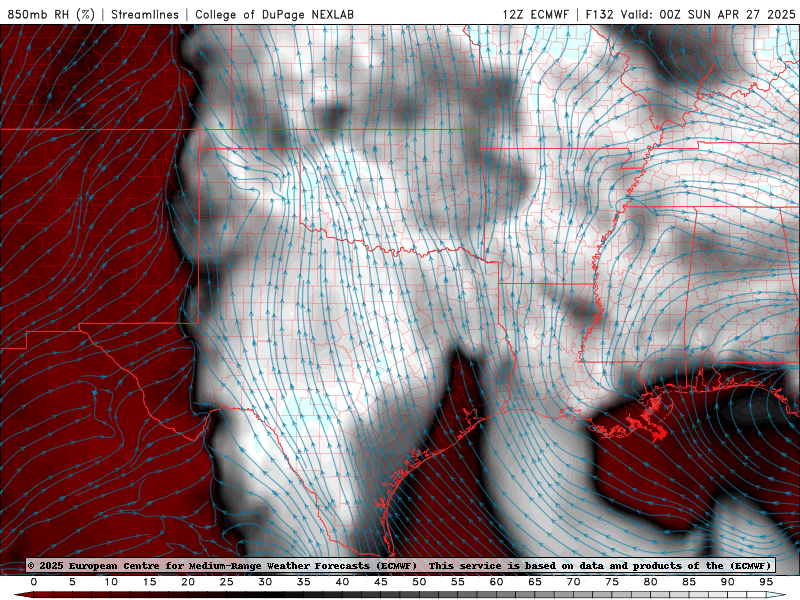Click "College of DuPage NEXLAB" header text
The width and height of the screenshot is (800, 600).
click(274, 14)
